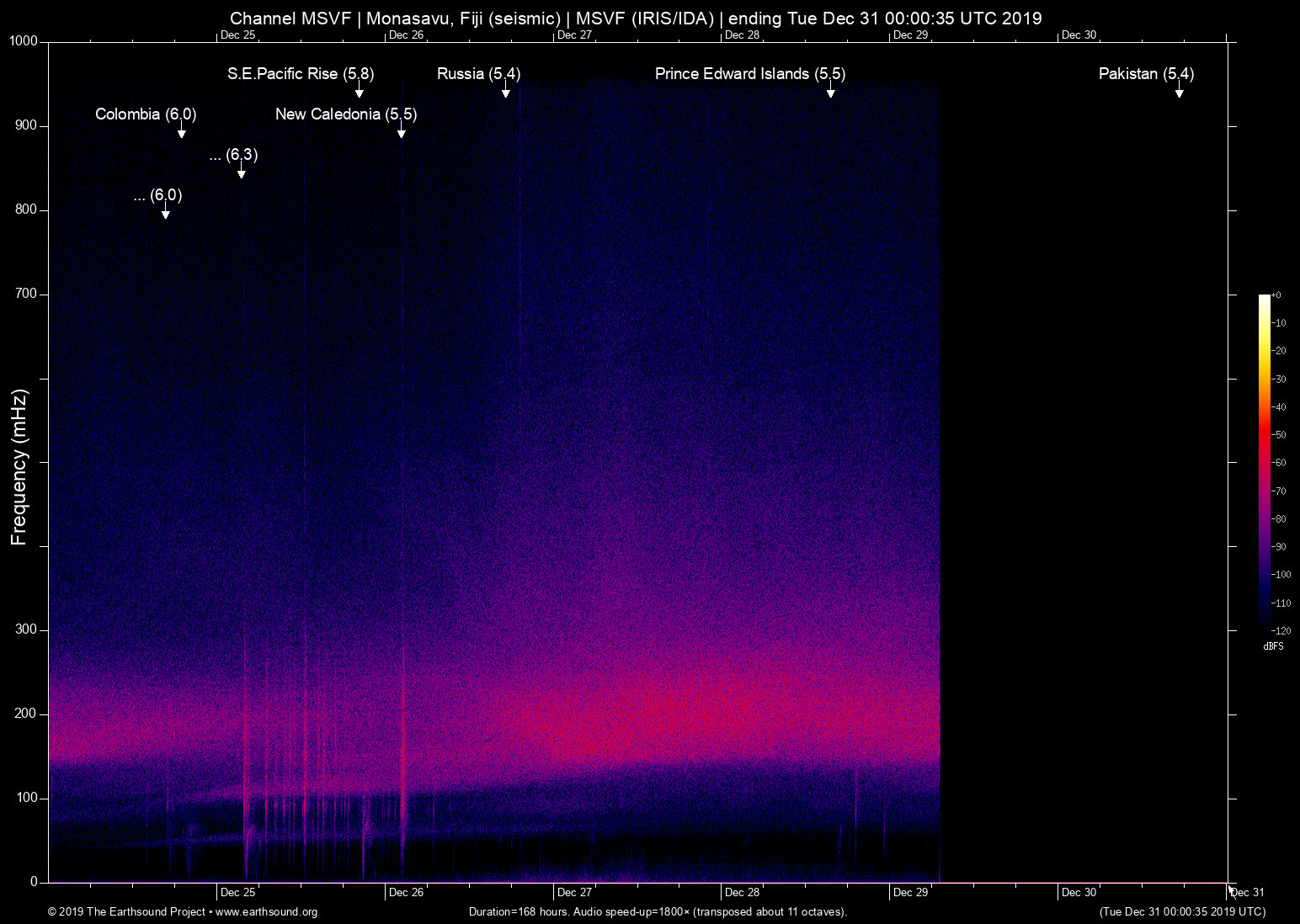Click the Earthsound Project copyright notice
Viewport: 1300px width, 924px height.
coord(183,912)
